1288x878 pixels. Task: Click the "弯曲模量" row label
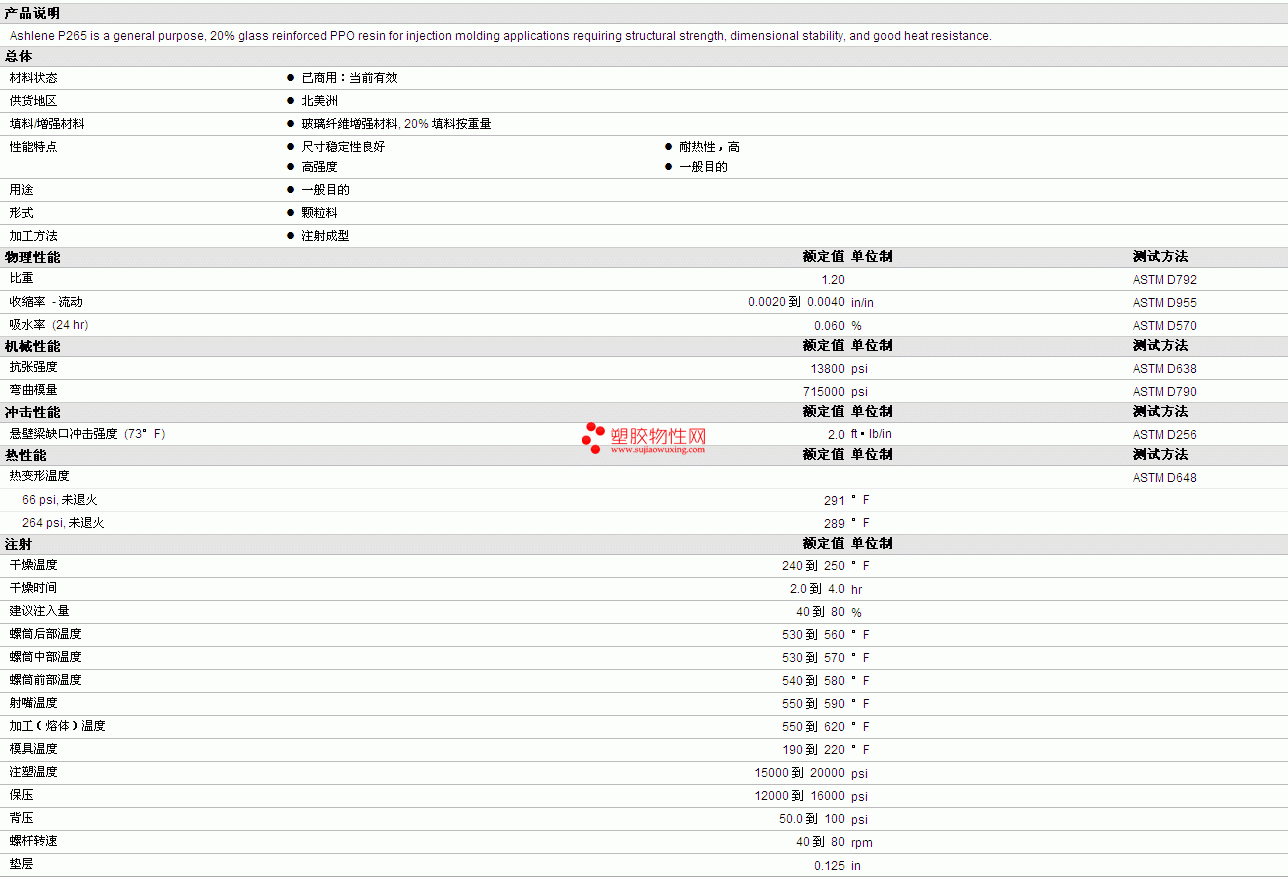click(x=34, y=391)
